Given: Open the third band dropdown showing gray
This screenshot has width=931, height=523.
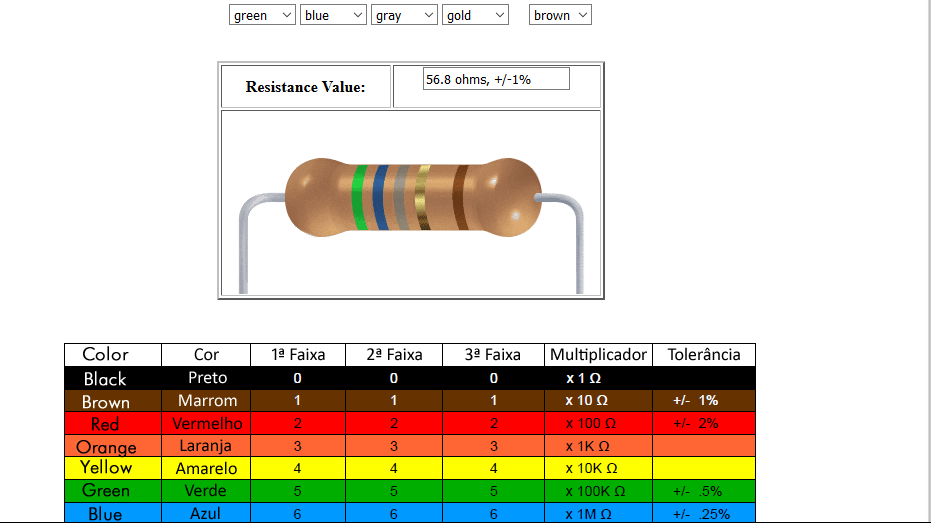Looking at the screenshot, I should 404,15.
